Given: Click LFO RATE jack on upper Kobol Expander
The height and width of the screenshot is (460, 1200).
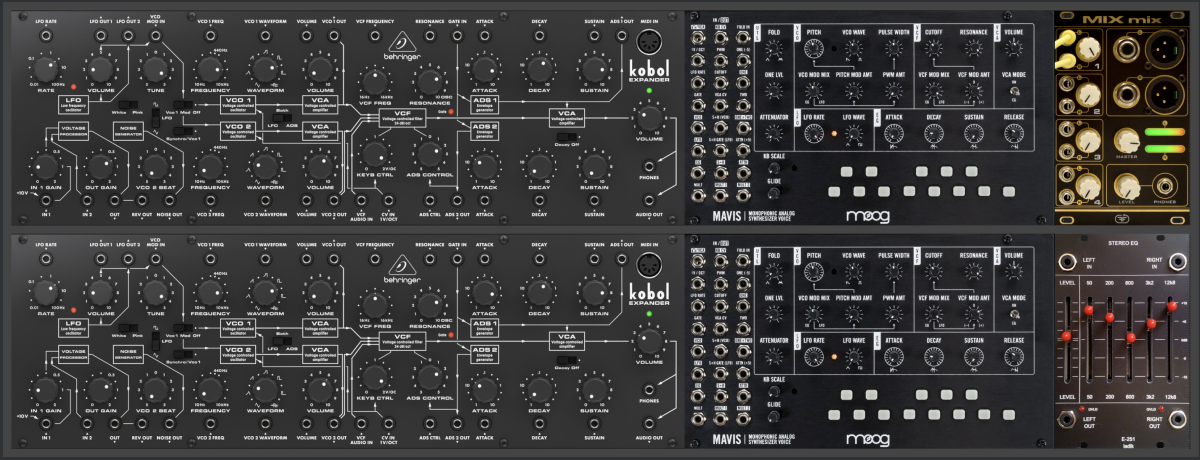Looking at the screenshot, I should point(46,35).
